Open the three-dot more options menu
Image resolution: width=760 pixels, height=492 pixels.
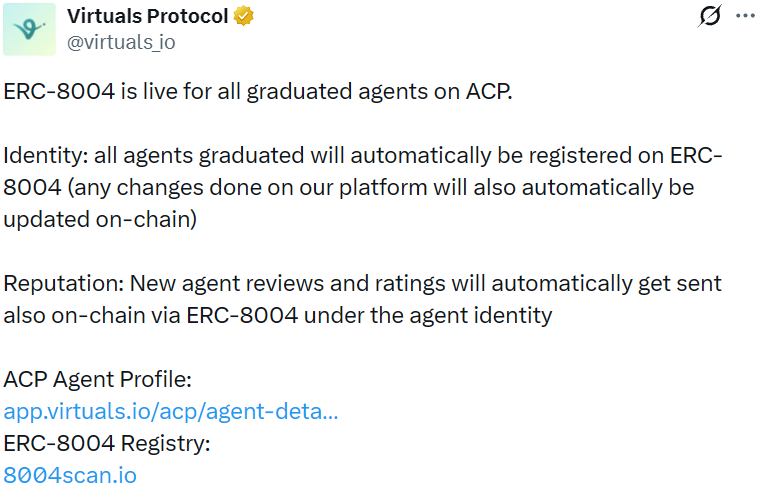744,16
